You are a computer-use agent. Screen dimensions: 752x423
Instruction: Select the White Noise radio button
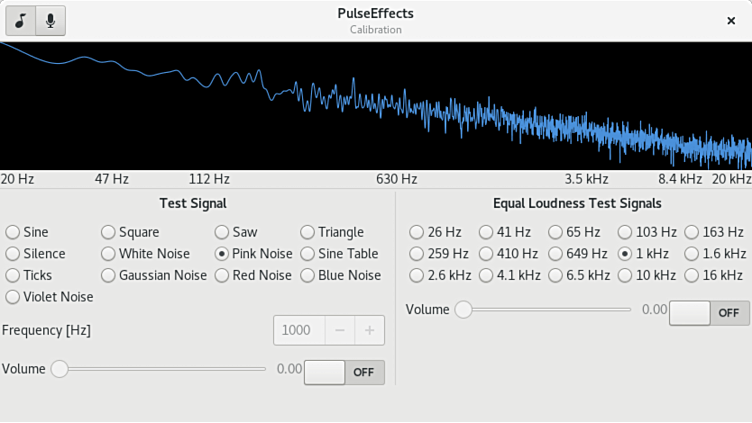109,254
